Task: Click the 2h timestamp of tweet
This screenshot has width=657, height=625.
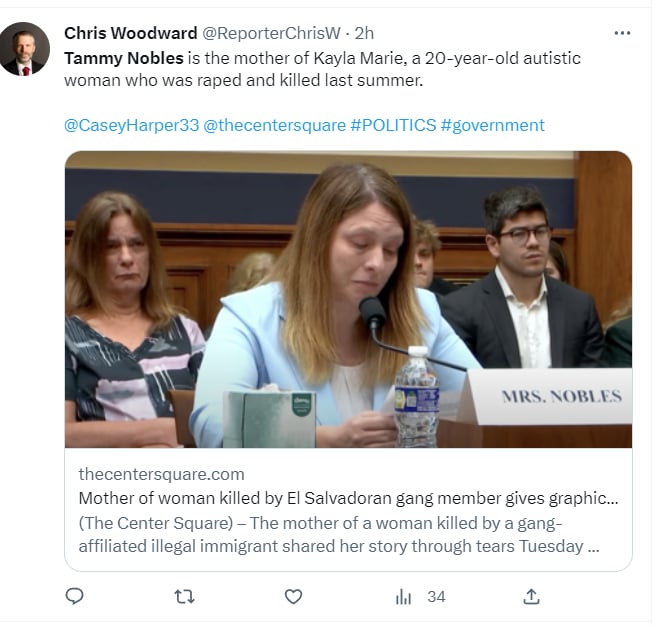Action: tap(364, 33)
